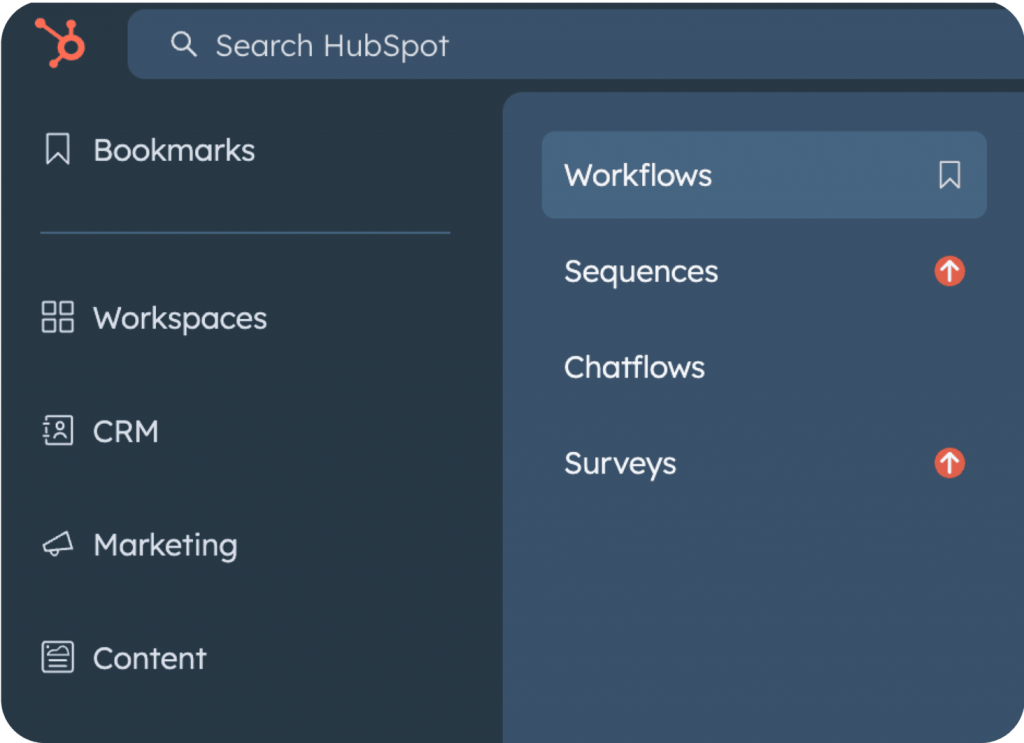Click the Bookmarks ribbon icon in sidebar
The height and width of the screenshot is (743, 1024).
[x=57, y=150]
